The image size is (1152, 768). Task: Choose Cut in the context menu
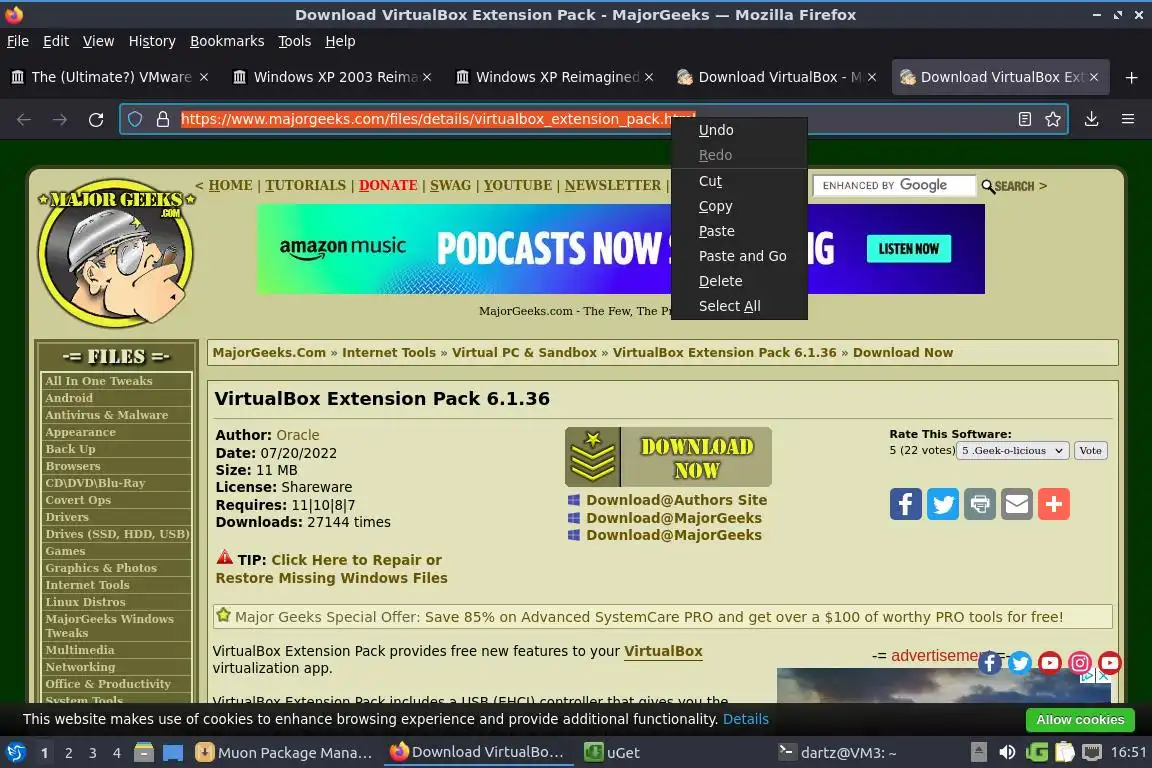coord(739,181)
